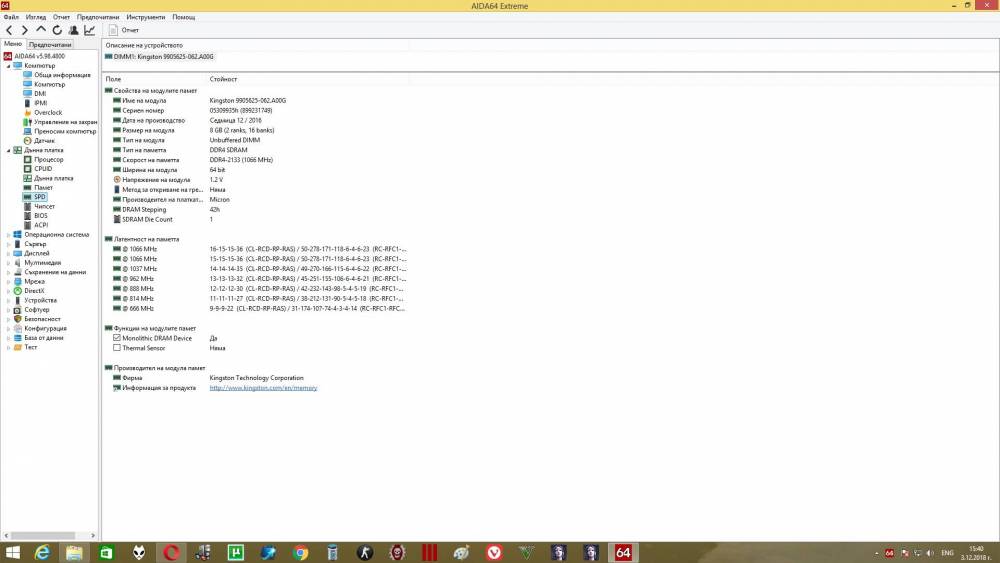Switch to the Меню tab
Image resolution: width=1000 pixels, height=563 pixels.
click(x=13, y=44)
